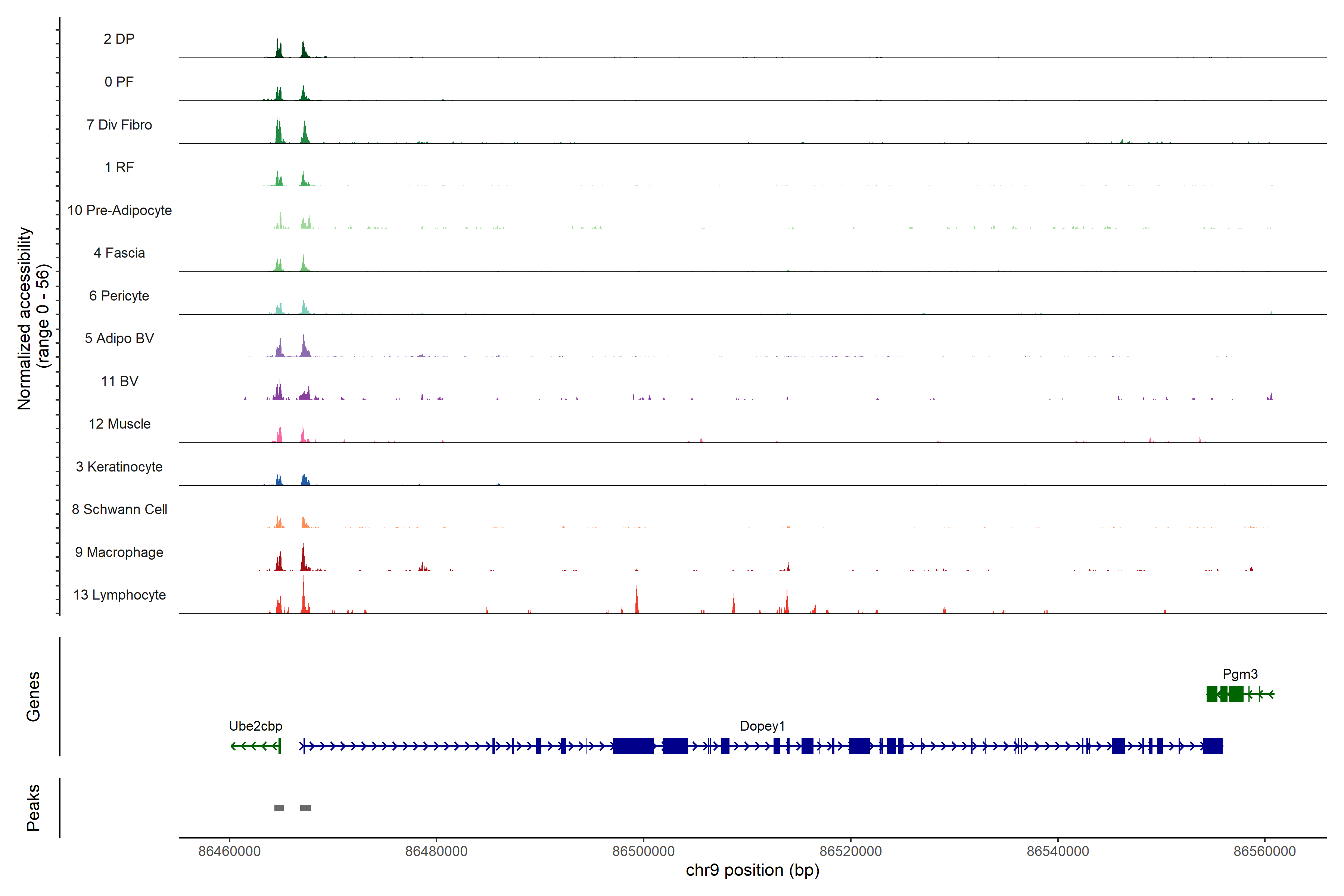
Task: Click the Dopey1 gene name
Action: pyautogui.click(x=762, y=726)
